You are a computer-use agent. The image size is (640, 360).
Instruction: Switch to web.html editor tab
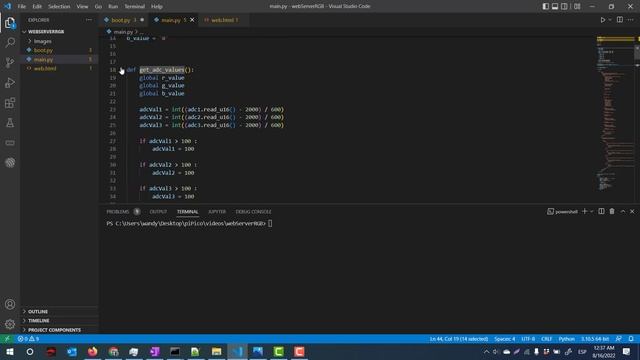click(x=222, y=20)
